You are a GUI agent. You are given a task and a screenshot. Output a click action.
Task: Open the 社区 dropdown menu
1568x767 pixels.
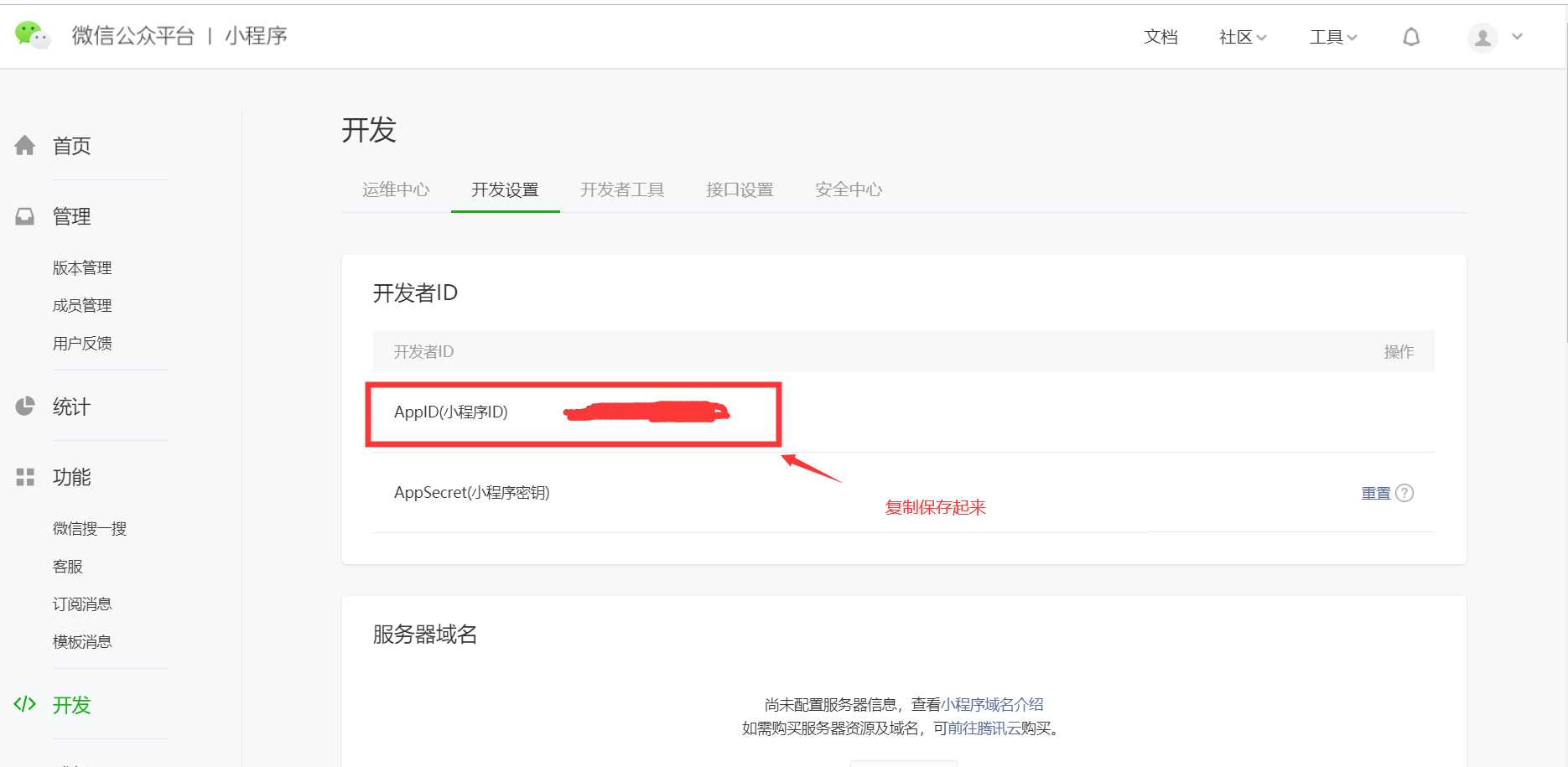(1243, 37)
